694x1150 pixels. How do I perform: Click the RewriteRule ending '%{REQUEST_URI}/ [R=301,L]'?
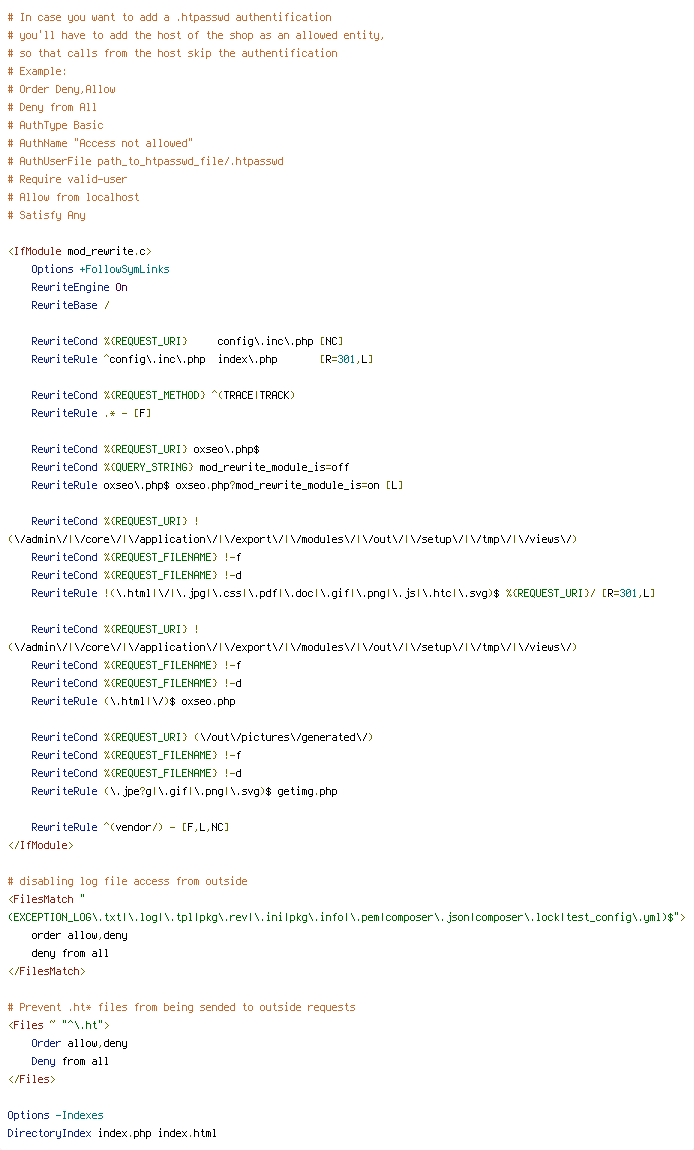(343, 593)
